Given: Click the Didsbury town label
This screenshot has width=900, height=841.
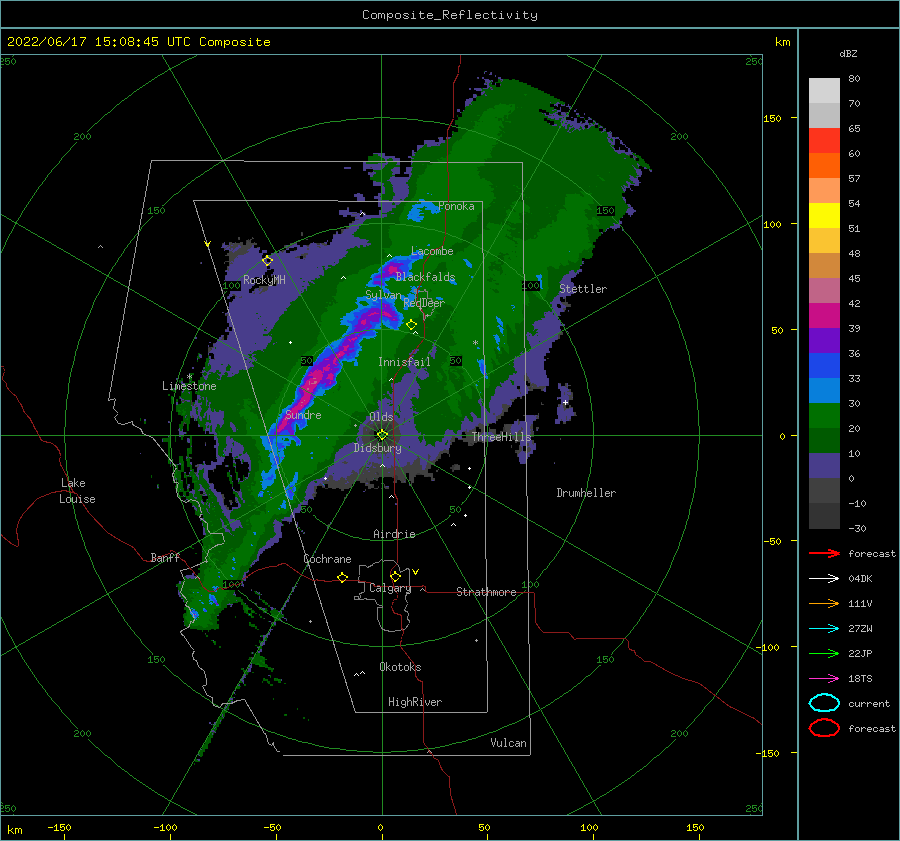Looking at the screenshot, I should pos(377,448).
